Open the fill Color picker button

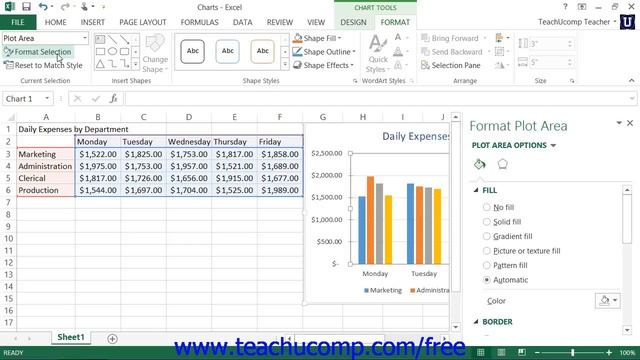pos(608,301)
